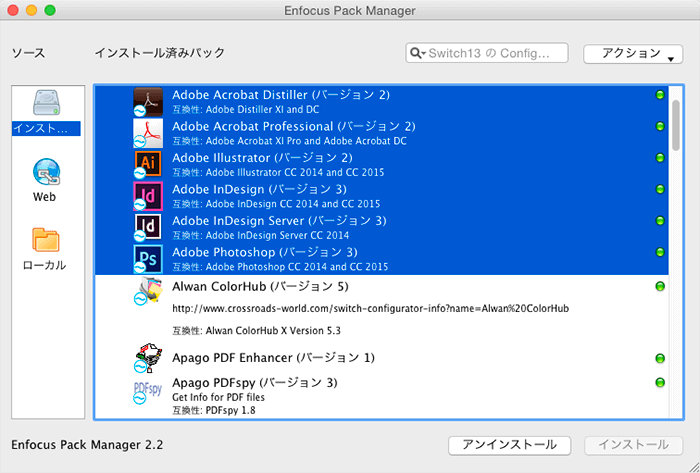Click the アンインストール button
The image size is (700, 473).
click(509, 445)
